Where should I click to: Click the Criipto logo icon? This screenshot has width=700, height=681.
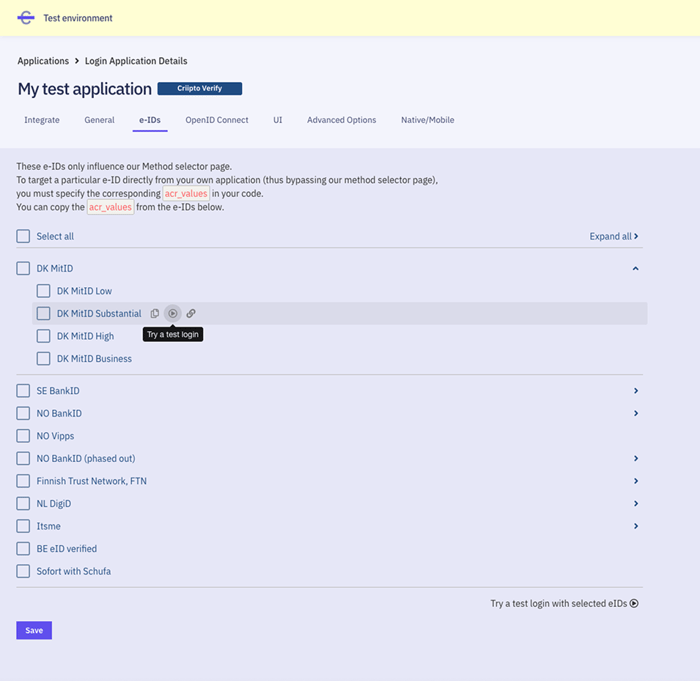coord(26,18)
